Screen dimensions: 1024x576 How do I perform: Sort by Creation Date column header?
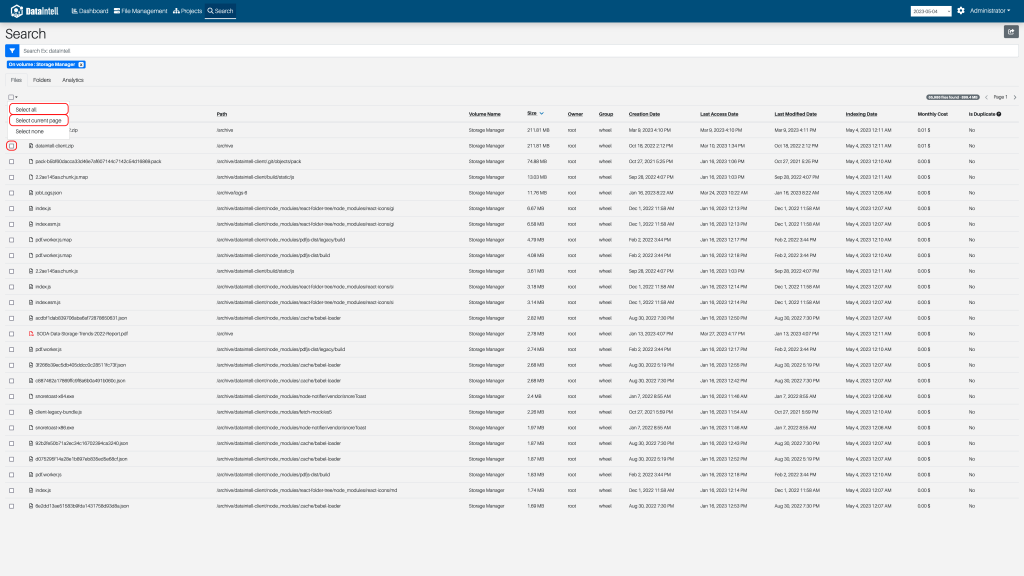click(x=644, y=114)
